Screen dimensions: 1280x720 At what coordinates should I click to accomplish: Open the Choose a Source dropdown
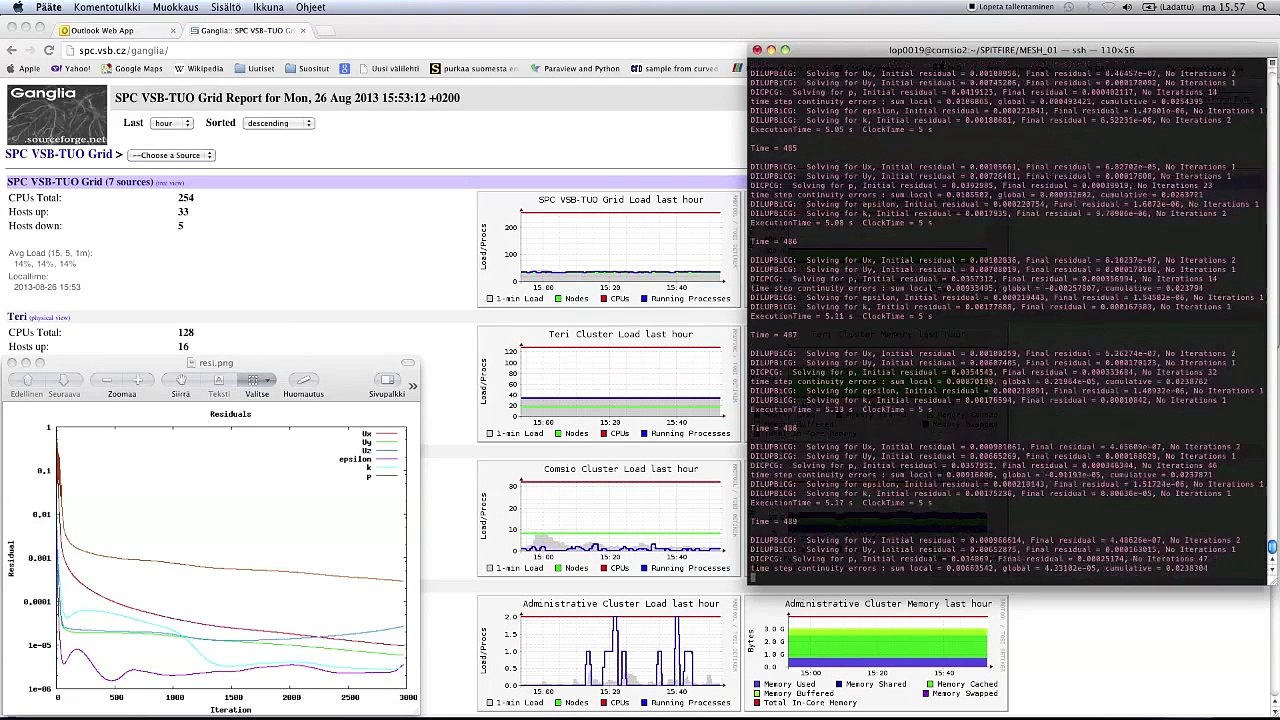172,155
